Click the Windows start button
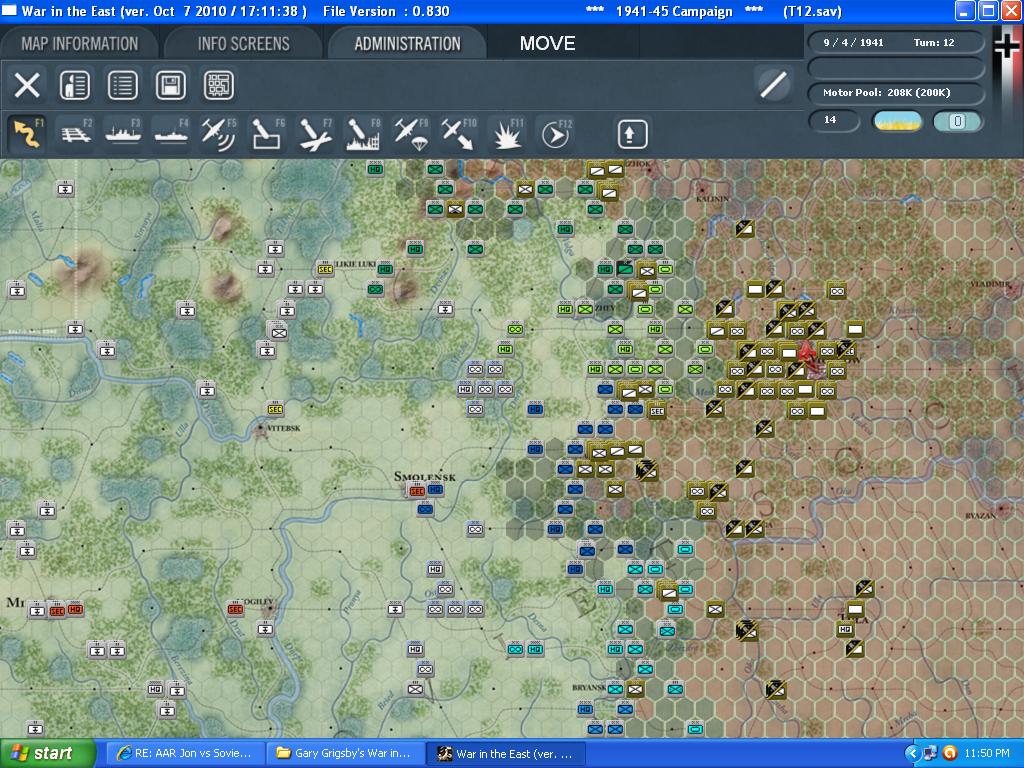The height and width of the screenshot is (768, 1024). pyautogui.click(x=47, y=753)
